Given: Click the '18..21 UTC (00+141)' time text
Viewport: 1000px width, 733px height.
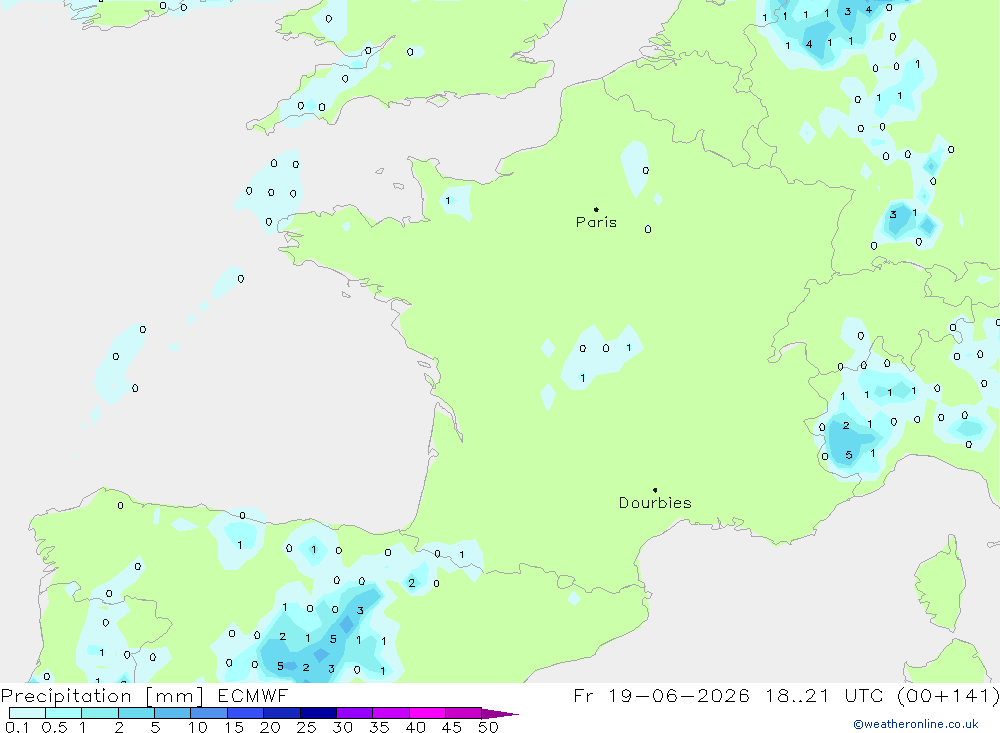Looking at the screenshot, I should pos(883,695).
